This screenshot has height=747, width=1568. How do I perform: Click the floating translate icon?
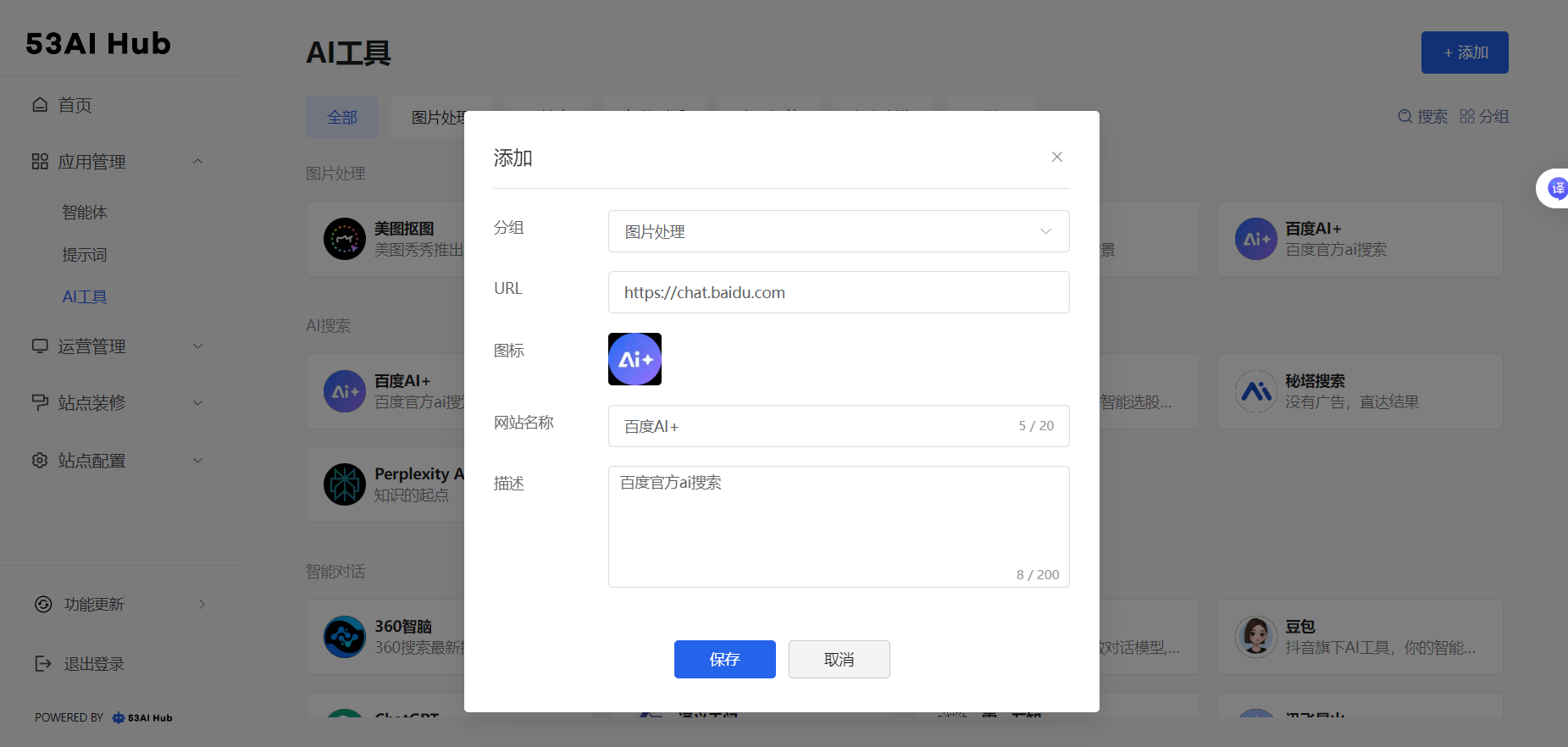click(1556, 188)
